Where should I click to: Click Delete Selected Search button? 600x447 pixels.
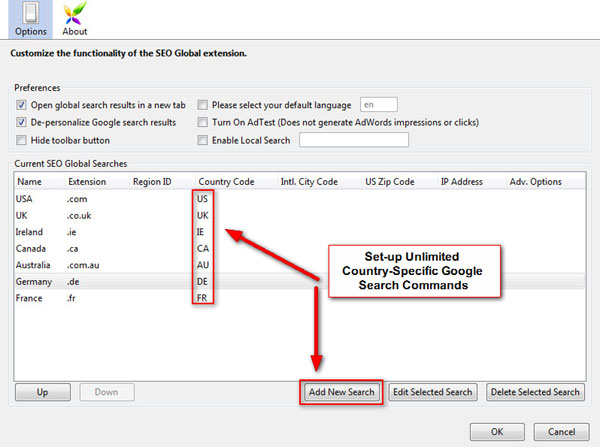pyautogui.click(x=535, y=392)
